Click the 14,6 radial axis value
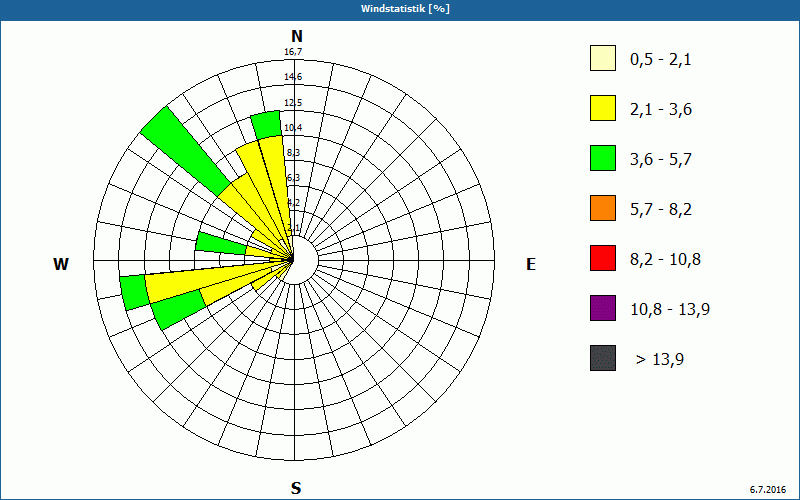 click(x=293, y=77)
